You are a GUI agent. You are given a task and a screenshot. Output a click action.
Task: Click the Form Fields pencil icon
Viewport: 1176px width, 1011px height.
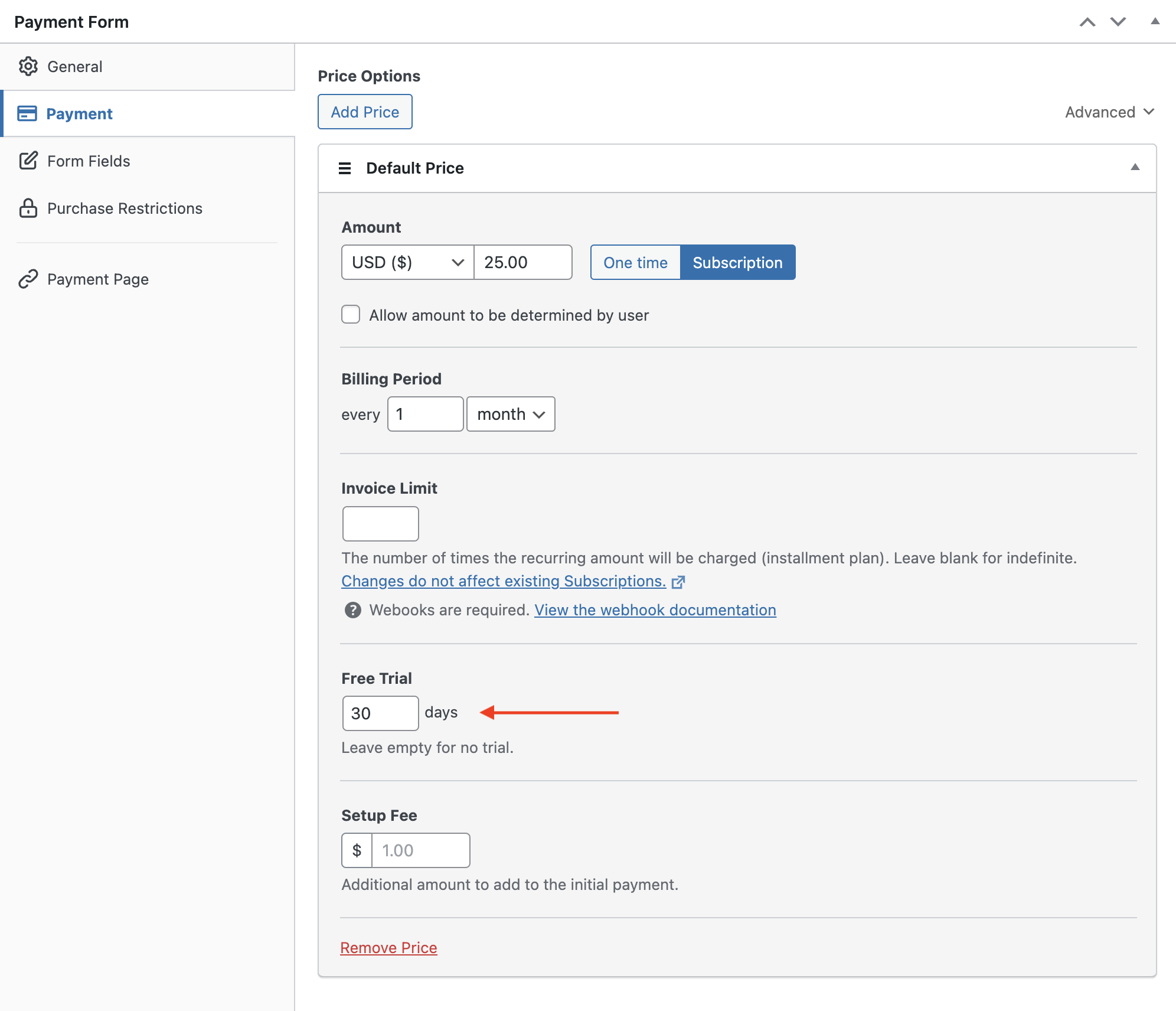tap(28, 161)
